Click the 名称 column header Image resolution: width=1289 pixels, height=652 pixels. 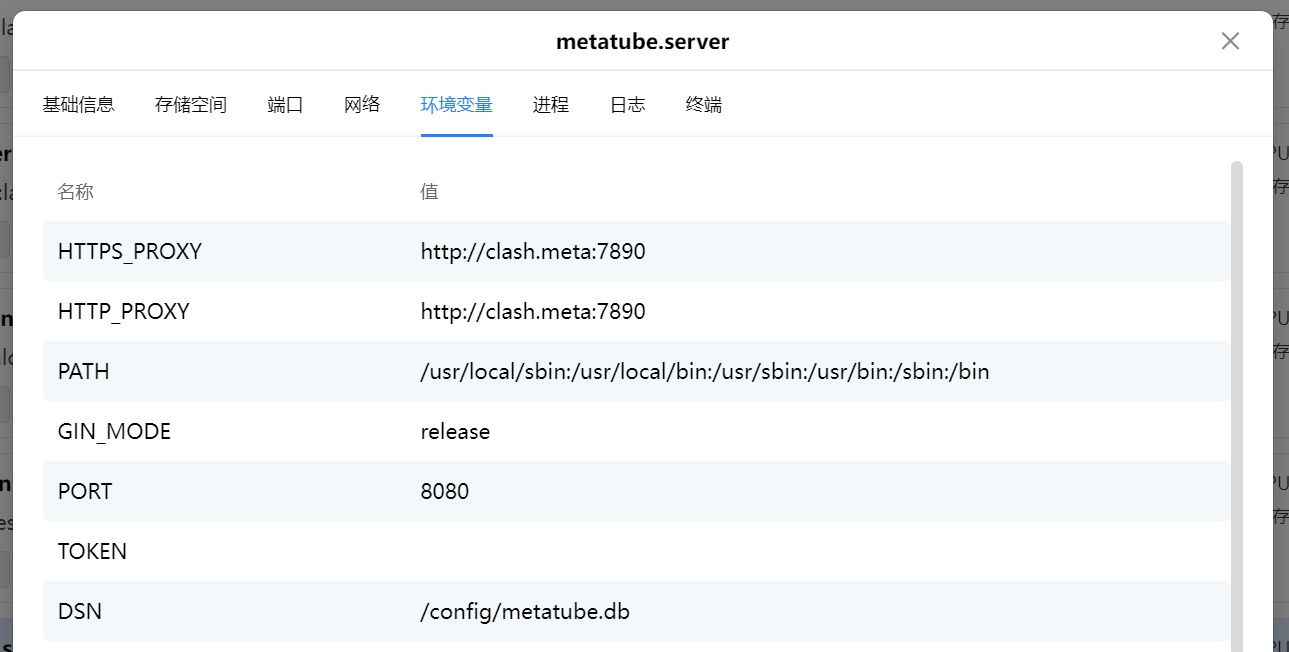tap(76, 192)
